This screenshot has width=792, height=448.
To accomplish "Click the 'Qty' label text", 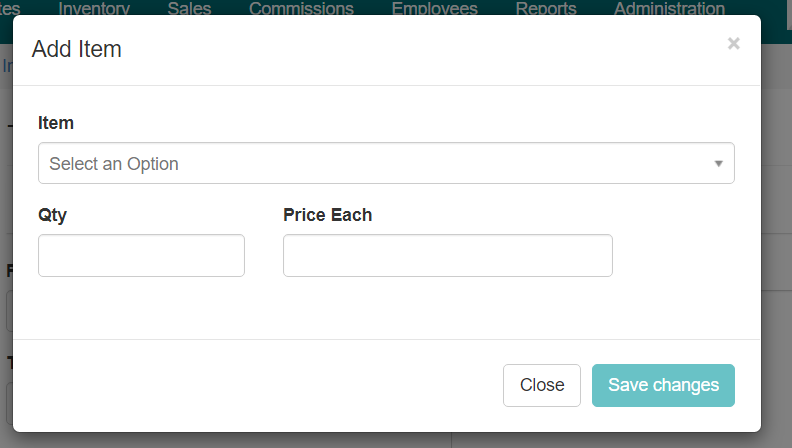I will [x=52, y=215].
